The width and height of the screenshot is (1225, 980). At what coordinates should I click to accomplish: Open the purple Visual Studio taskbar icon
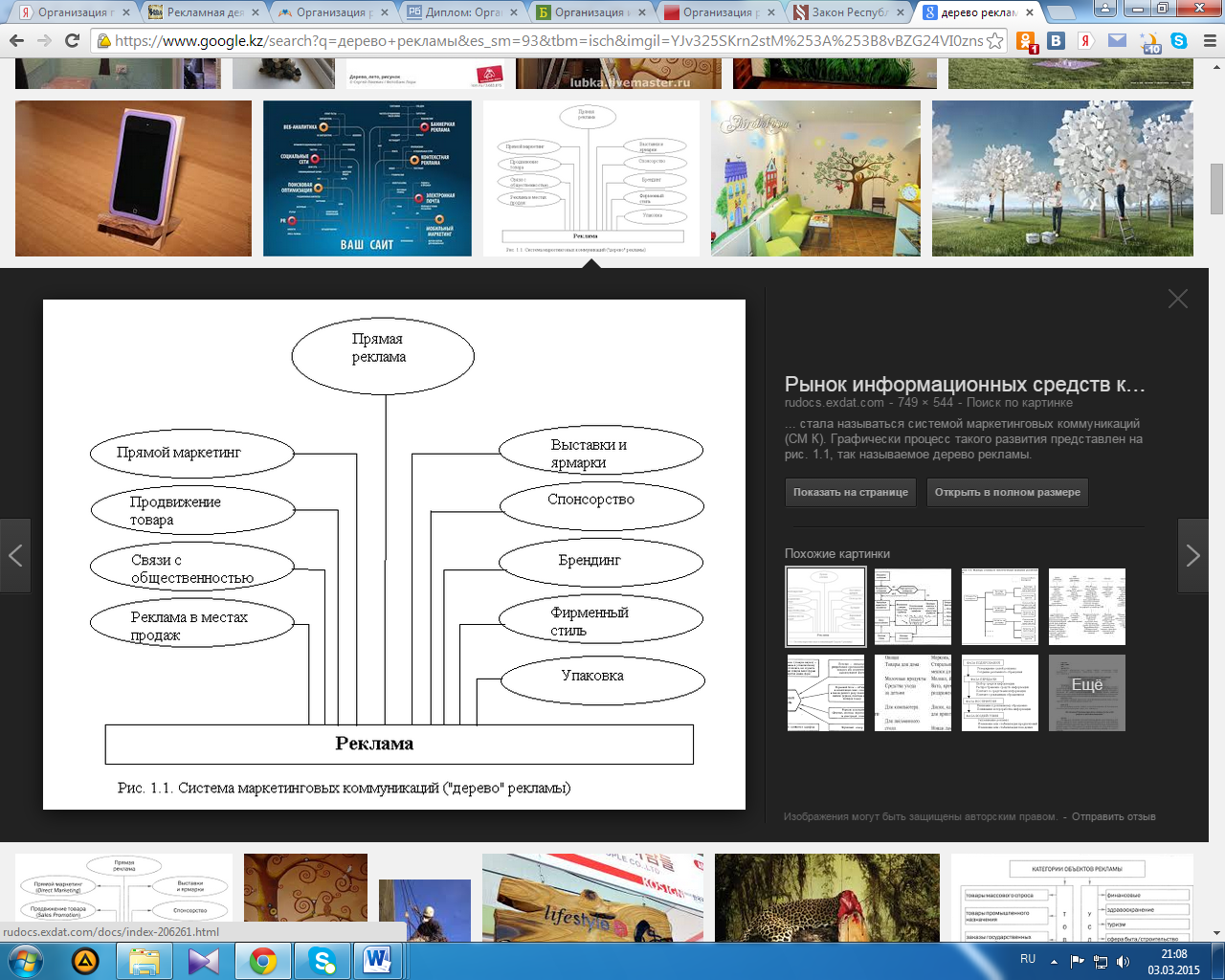click(x=204, y=960)
